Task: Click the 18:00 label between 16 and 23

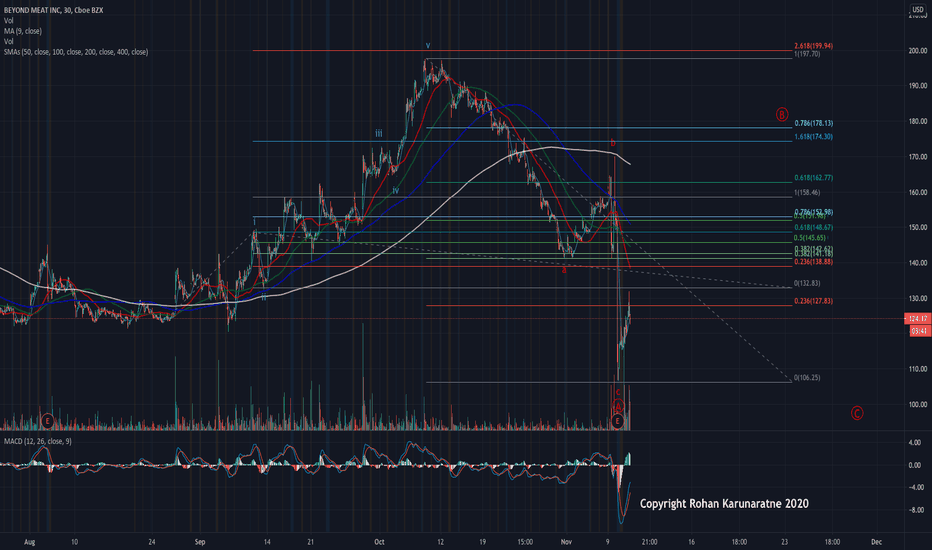Action: (x=739, y=542)
